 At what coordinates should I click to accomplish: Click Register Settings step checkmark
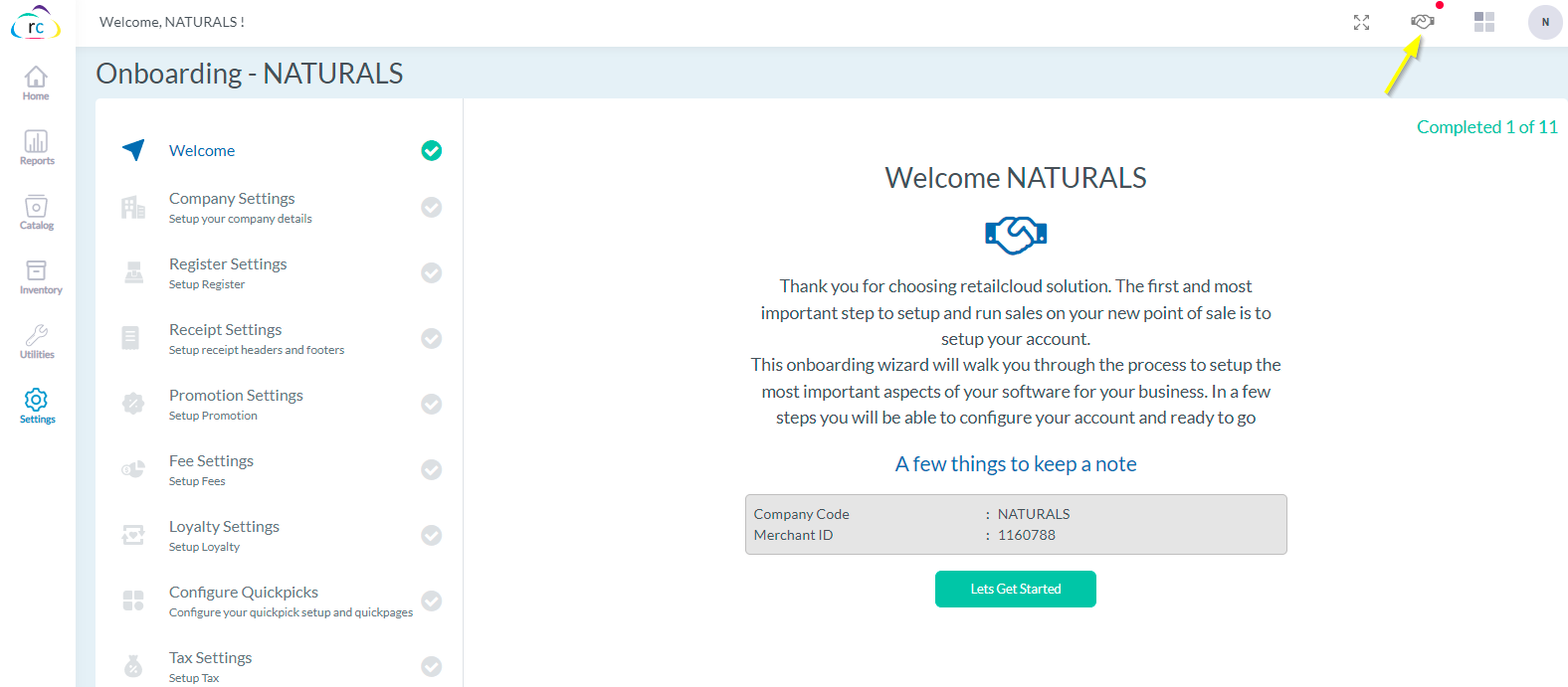431,272
